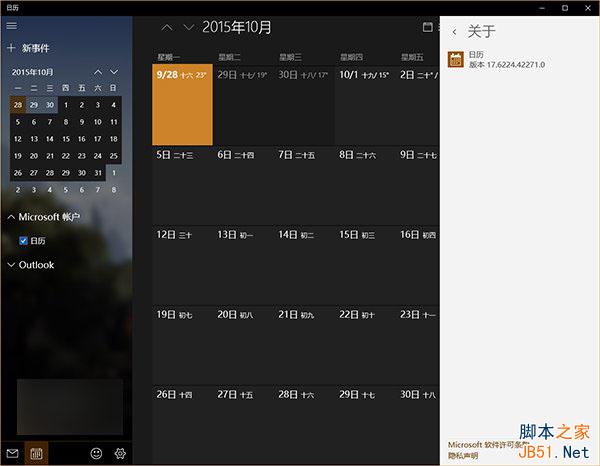Click version text 17.6224.42271.0
Image resolution: width=600 pixels, height=466 pixels.
[516, 65]
